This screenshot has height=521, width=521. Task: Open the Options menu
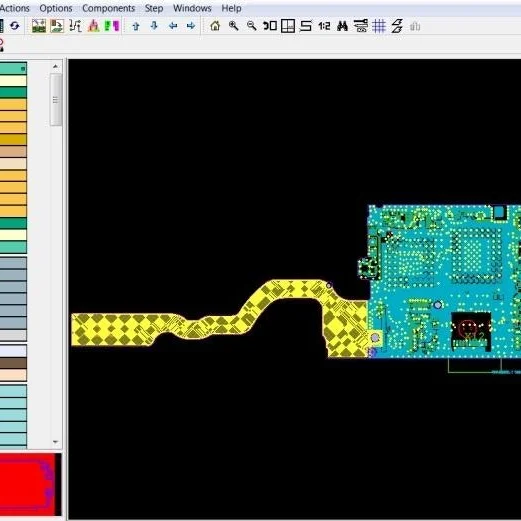[56, 8]
